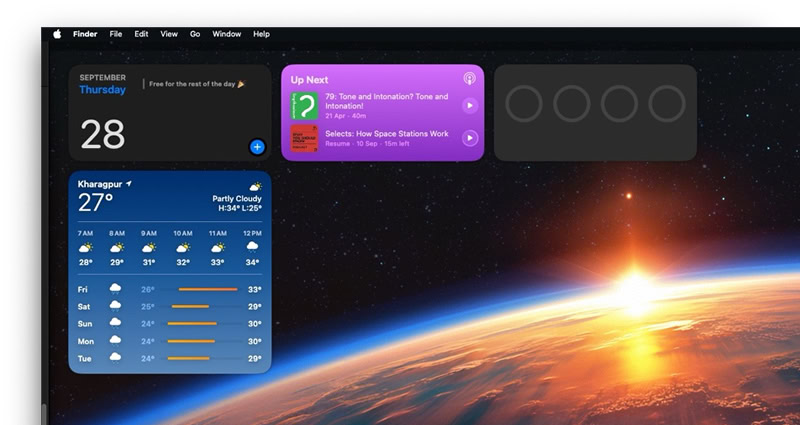The height and width of the screenshot is (425, 800).
Task: Click the 7 AM hour label
Action: point(85,233)
